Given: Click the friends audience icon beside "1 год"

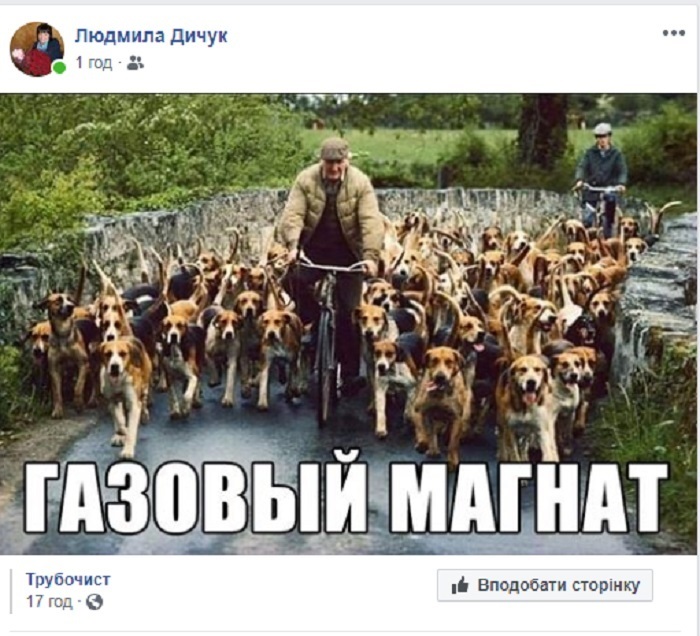Looking at the screenshot, I should point(135,63).
